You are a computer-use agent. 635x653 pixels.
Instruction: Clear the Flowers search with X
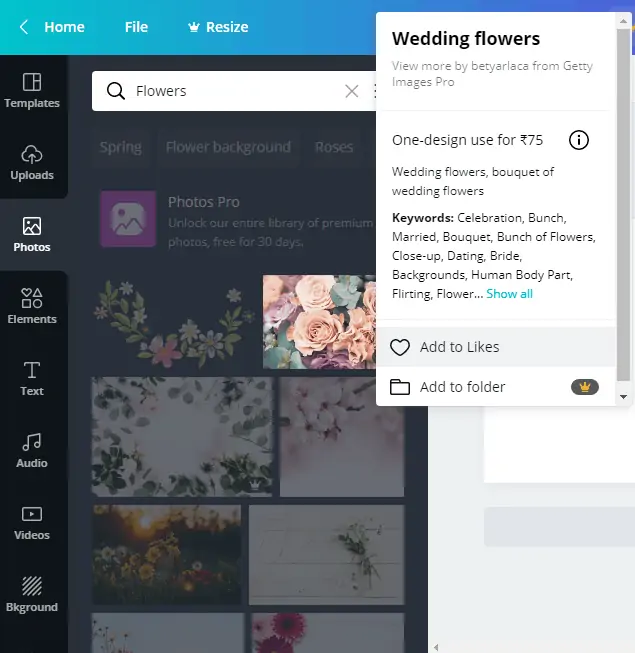(x=351, y=91)
